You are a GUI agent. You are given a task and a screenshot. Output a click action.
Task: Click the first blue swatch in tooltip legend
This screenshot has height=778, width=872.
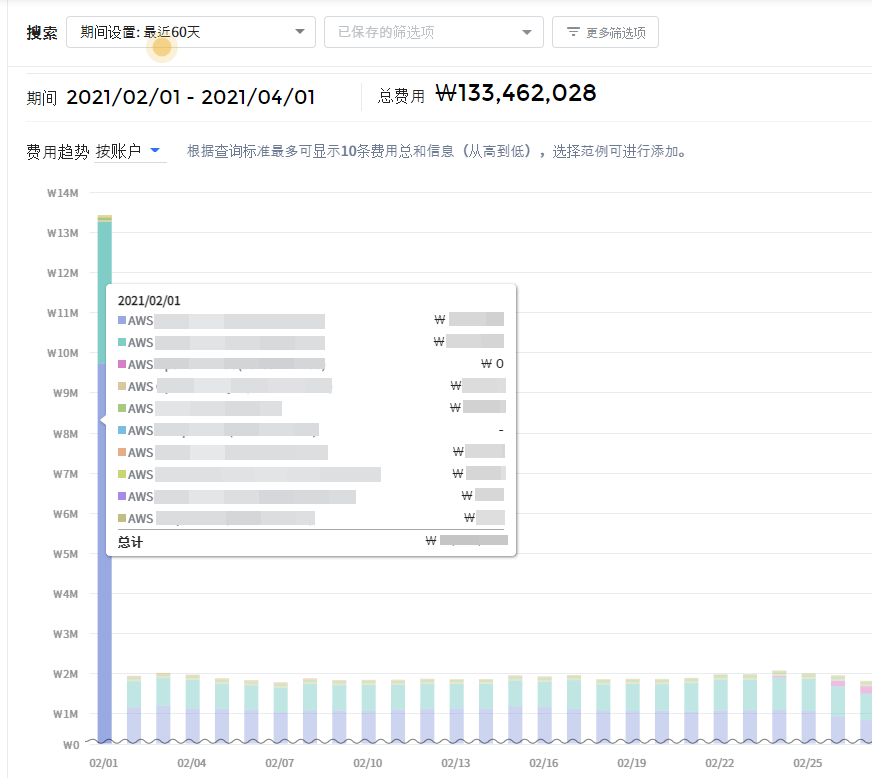[122, 321]
